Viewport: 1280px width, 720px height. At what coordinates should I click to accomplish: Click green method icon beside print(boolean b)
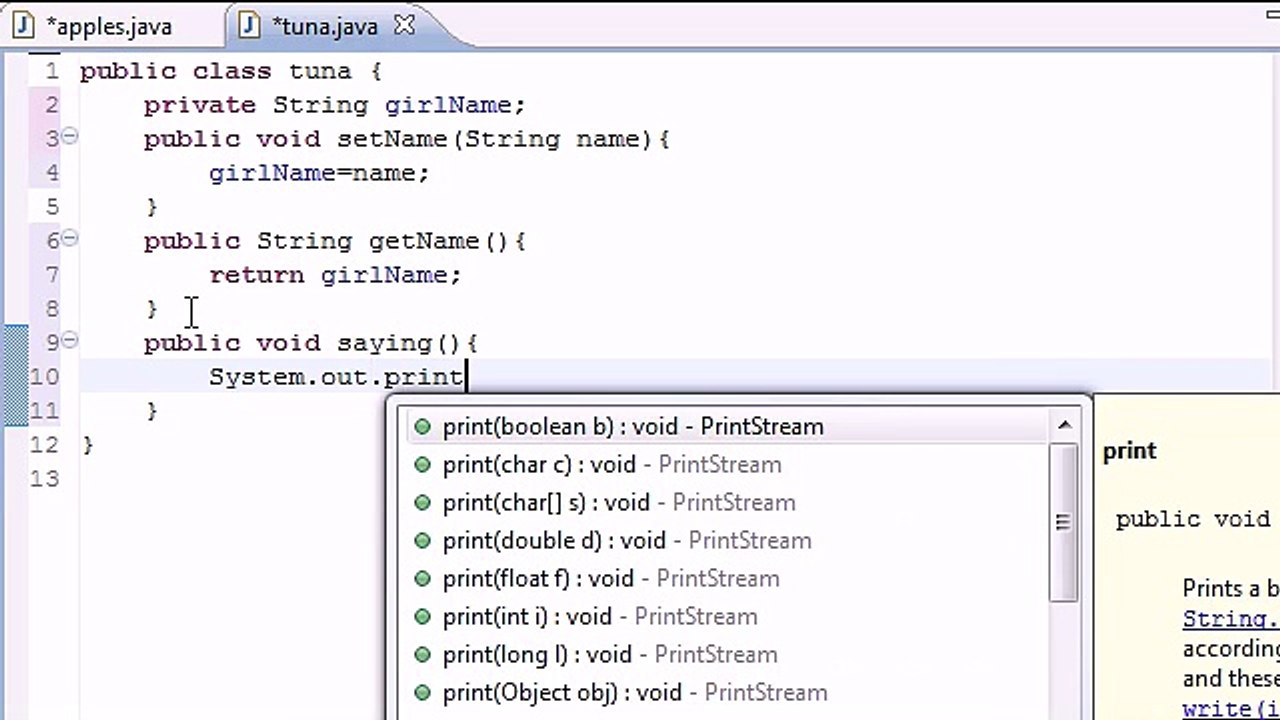click(x=422, y=427)
